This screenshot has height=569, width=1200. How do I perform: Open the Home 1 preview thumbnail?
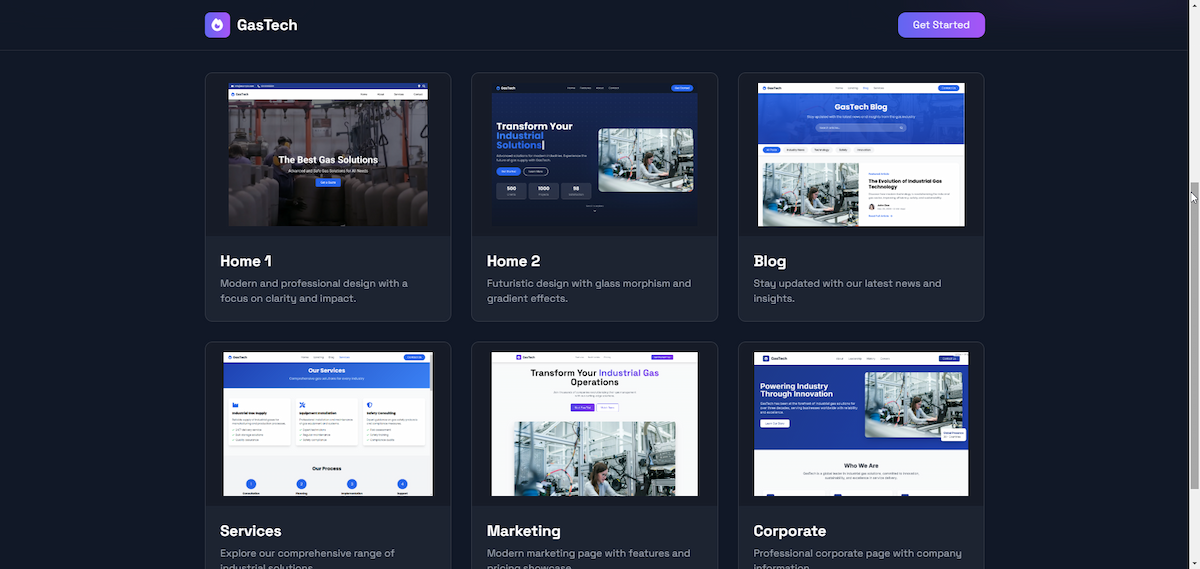[x=328, y=154]
